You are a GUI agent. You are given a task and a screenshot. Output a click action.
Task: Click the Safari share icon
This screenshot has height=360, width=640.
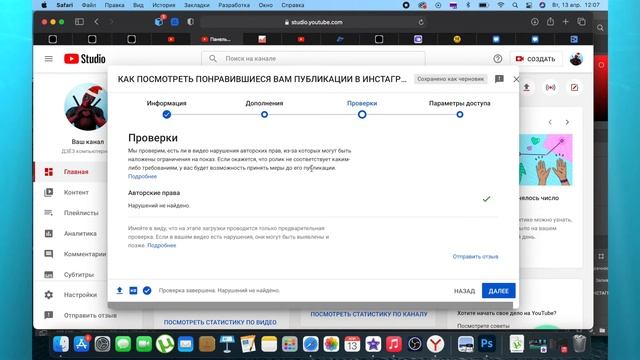click(x=550, y=22)
